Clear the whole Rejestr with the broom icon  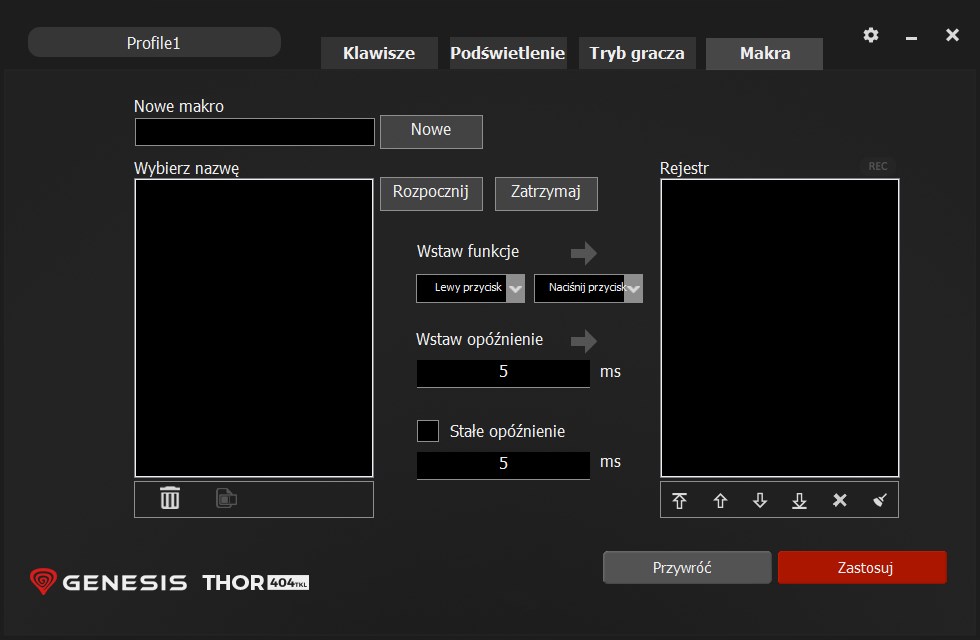(880, 500)
